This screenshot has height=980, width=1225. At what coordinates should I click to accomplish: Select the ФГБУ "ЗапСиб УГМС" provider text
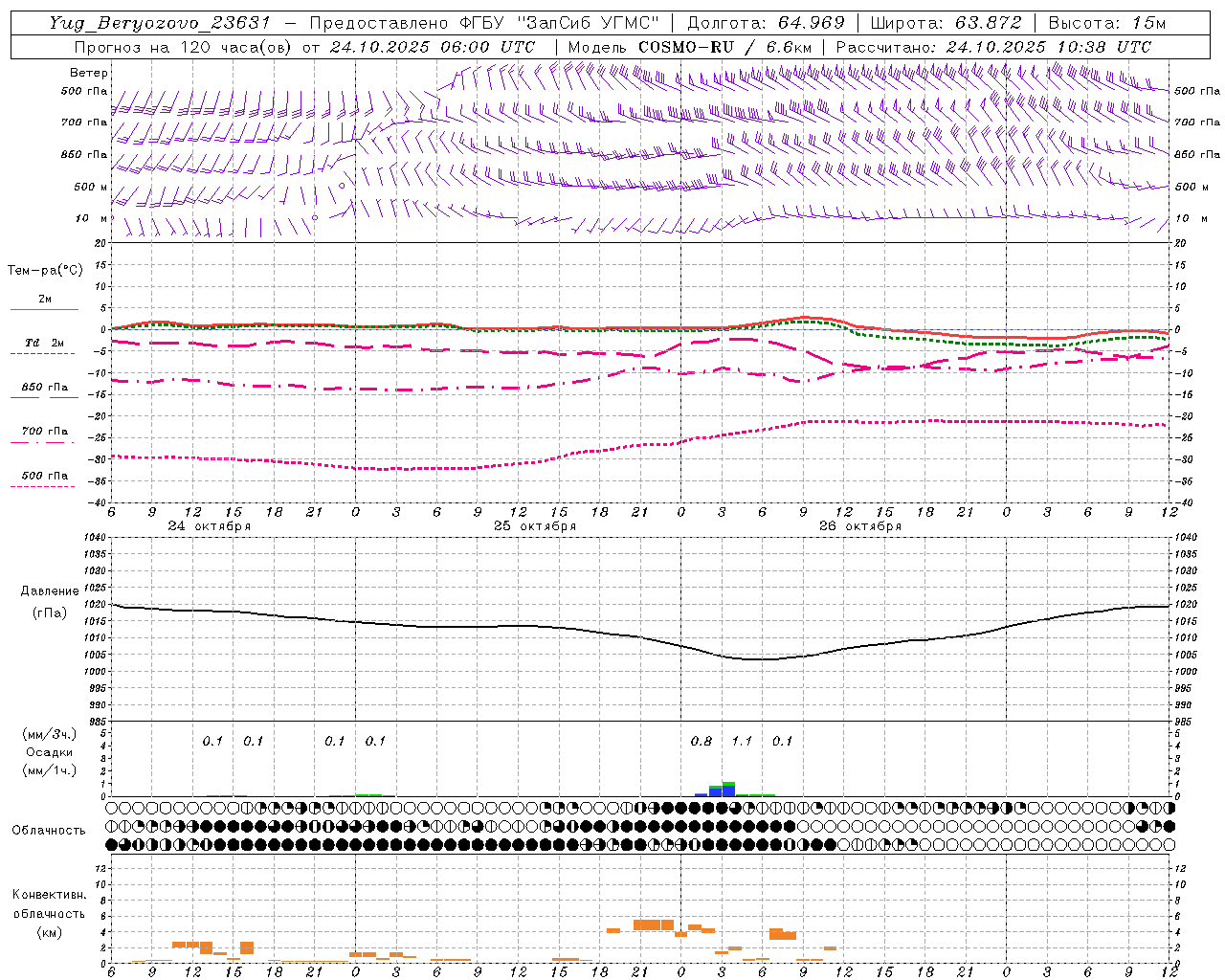(x=560, y=23)
